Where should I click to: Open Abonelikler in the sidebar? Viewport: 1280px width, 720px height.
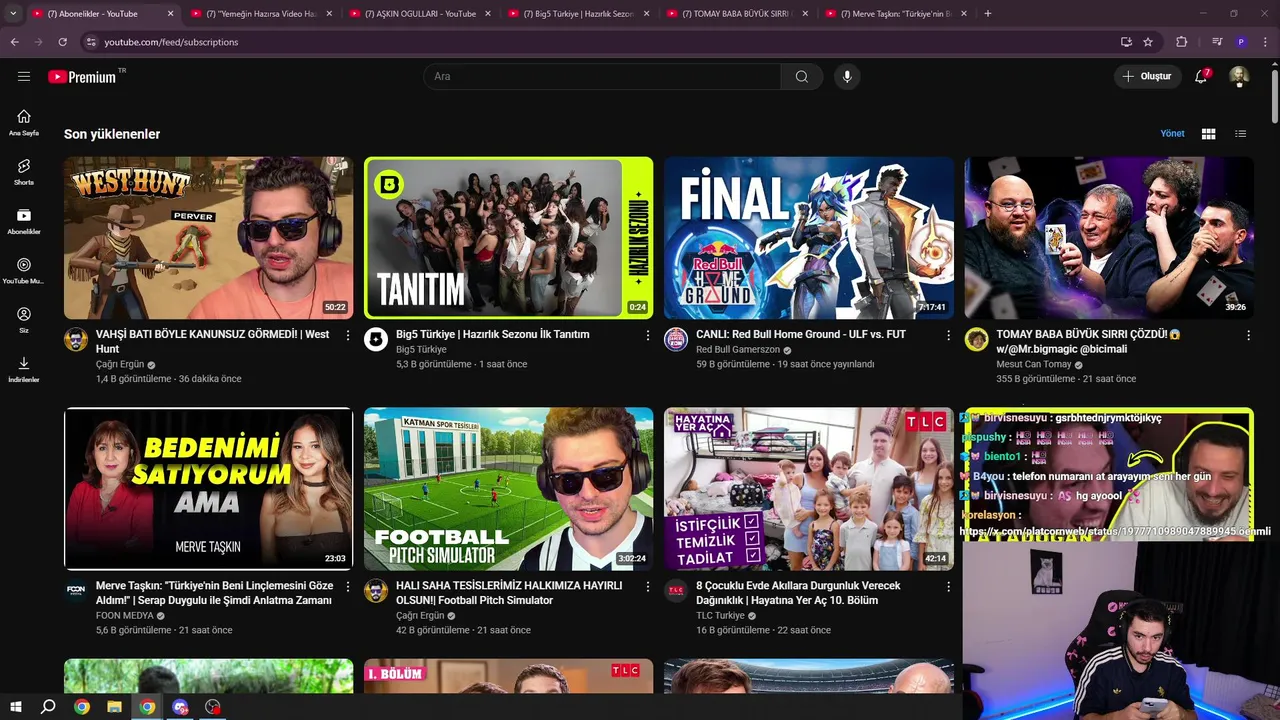pyautogui.click(x=24, y=221)
